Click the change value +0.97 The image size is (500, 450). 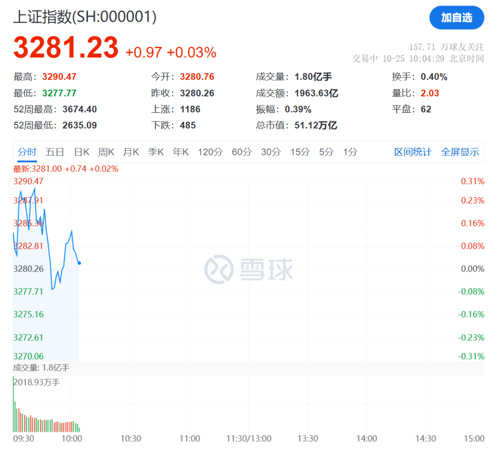click(144, 53)
